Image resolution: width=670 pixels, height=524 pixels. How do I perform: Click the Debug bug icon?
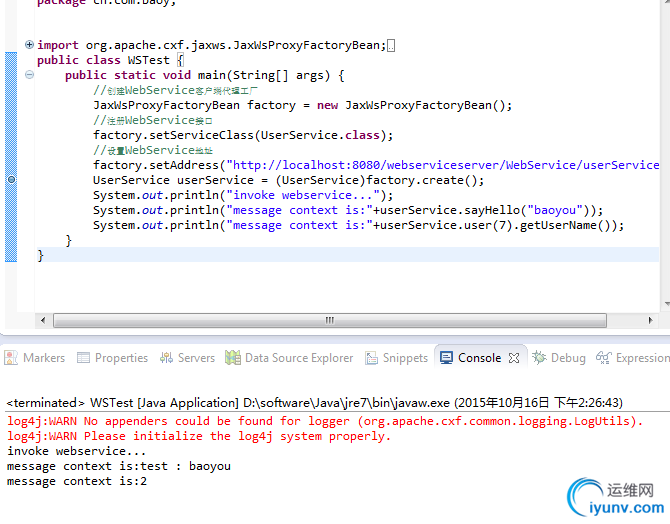[539, 357]
